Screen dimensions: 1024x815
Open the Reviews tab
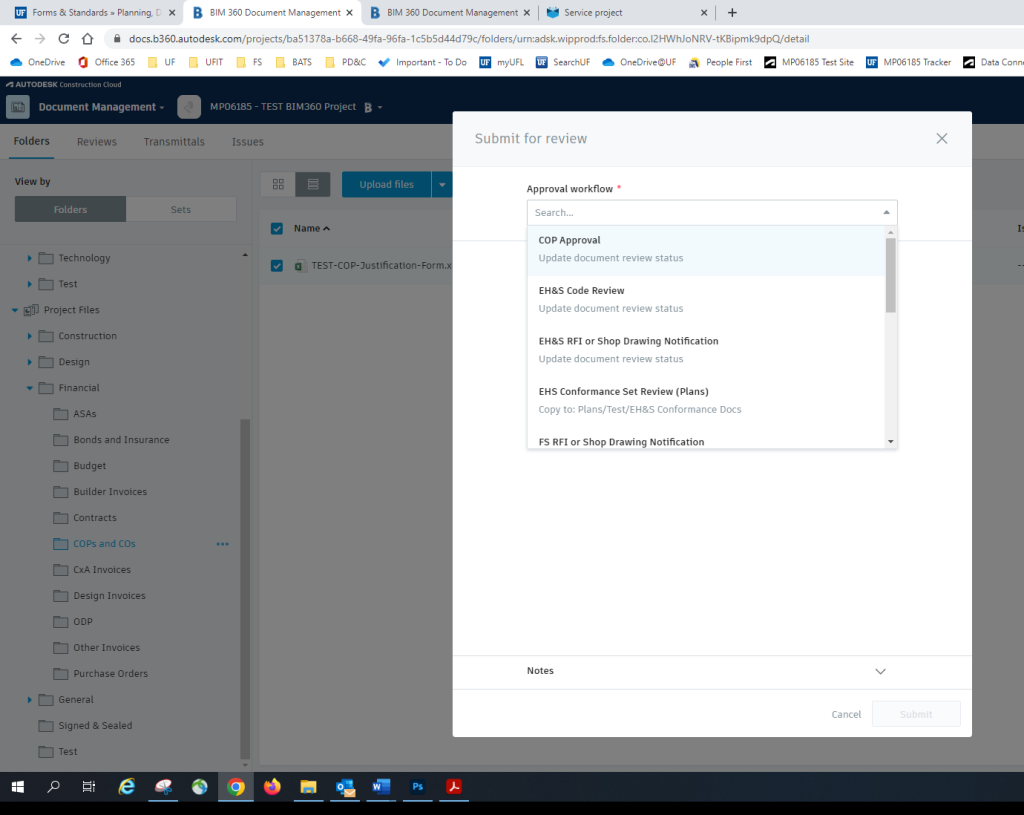[97, 142]
